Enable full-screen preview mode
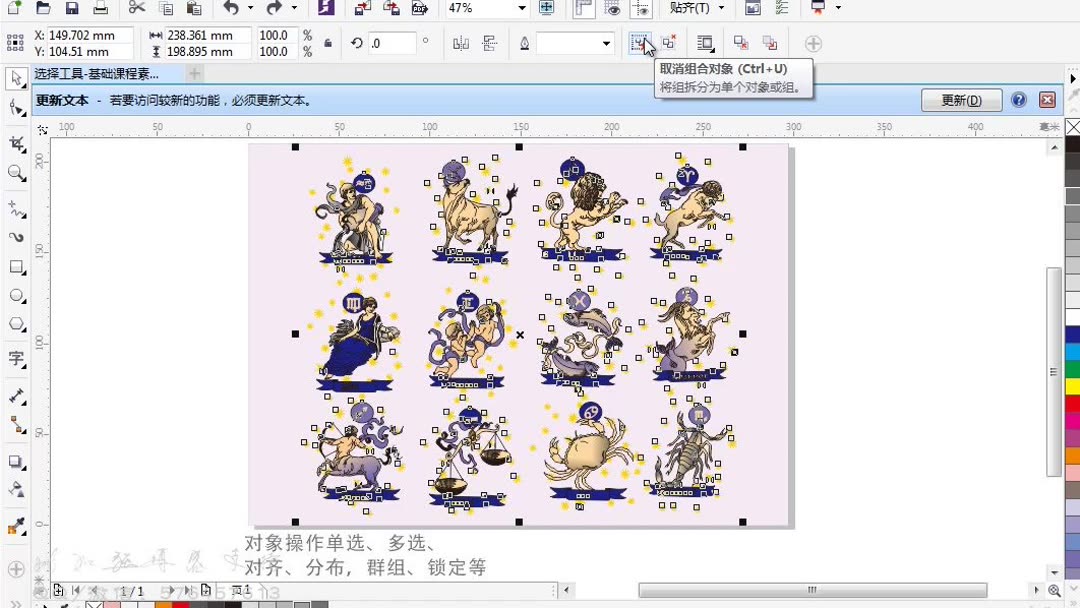The height and width of the screenshot is (608, 1080). click(x=547, y=10)
